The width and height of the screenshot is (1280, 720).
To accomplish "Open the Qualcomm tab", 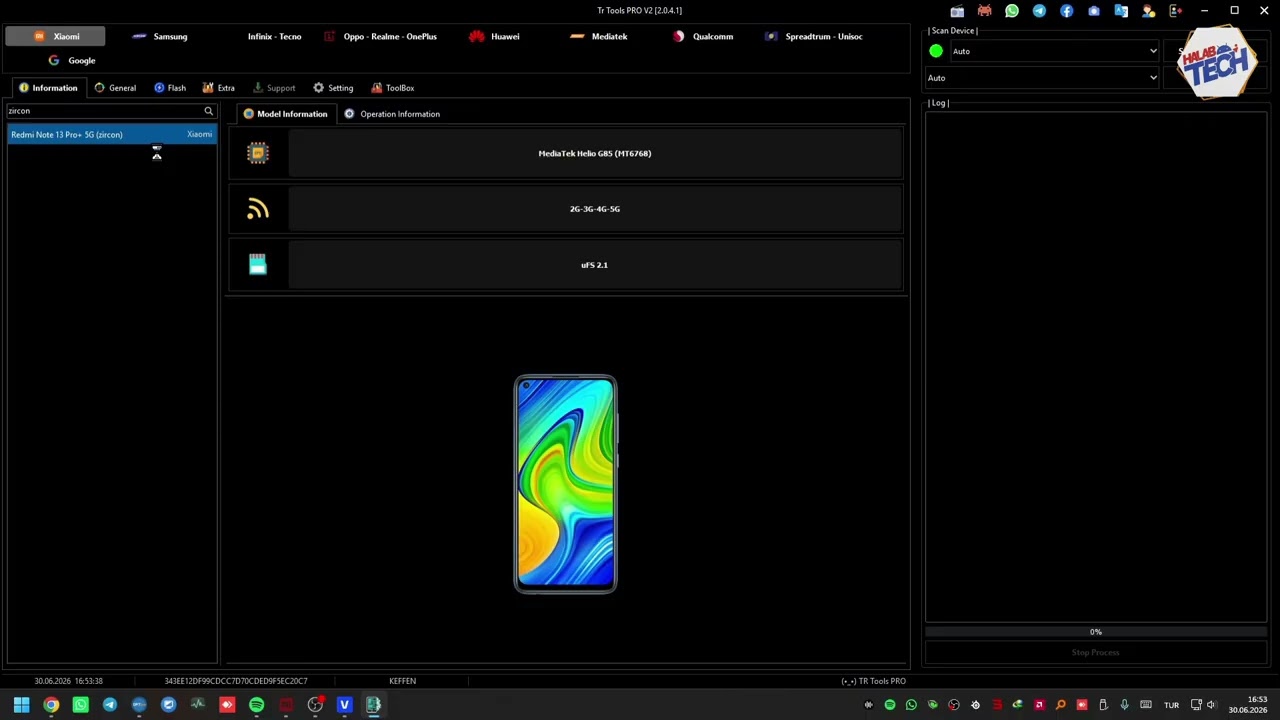I will 703,36.
